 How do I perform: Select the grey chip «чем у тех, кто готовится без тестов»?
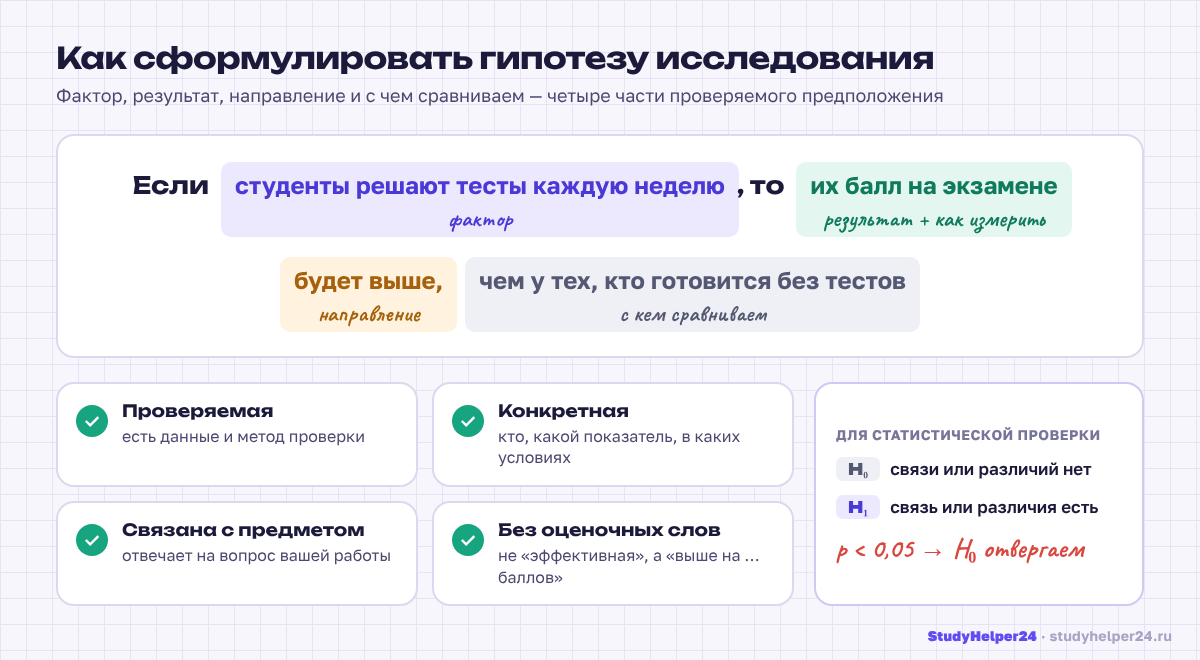[x=692, y=294]
